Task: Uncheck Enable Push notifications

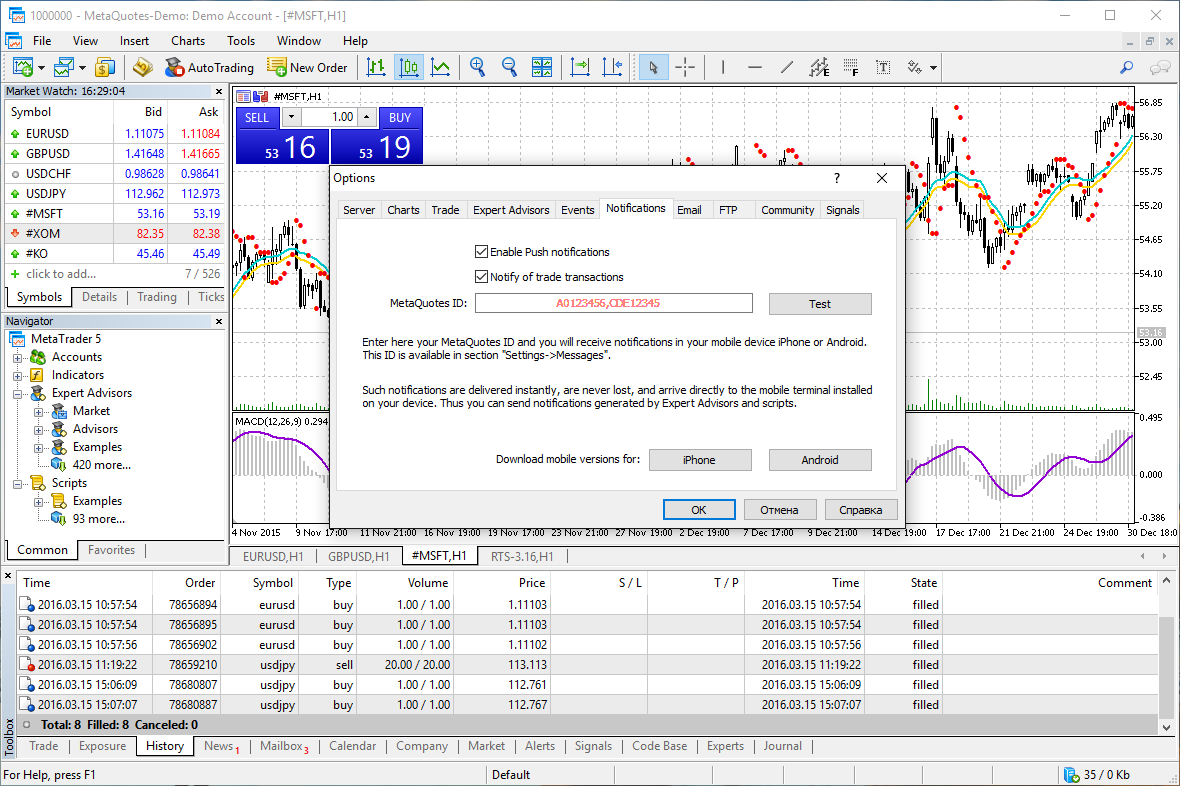Action: click(481, 251)
